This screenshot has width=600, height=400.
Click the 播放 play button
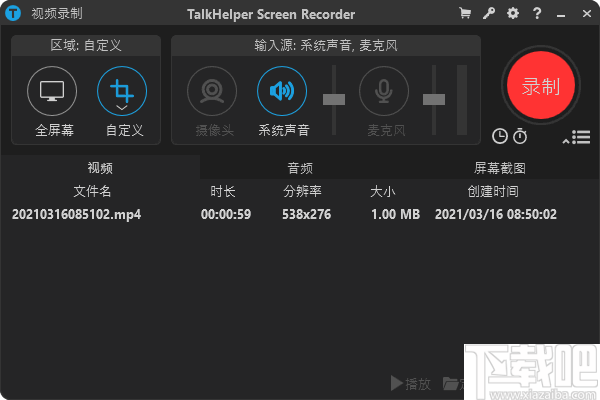411,383
